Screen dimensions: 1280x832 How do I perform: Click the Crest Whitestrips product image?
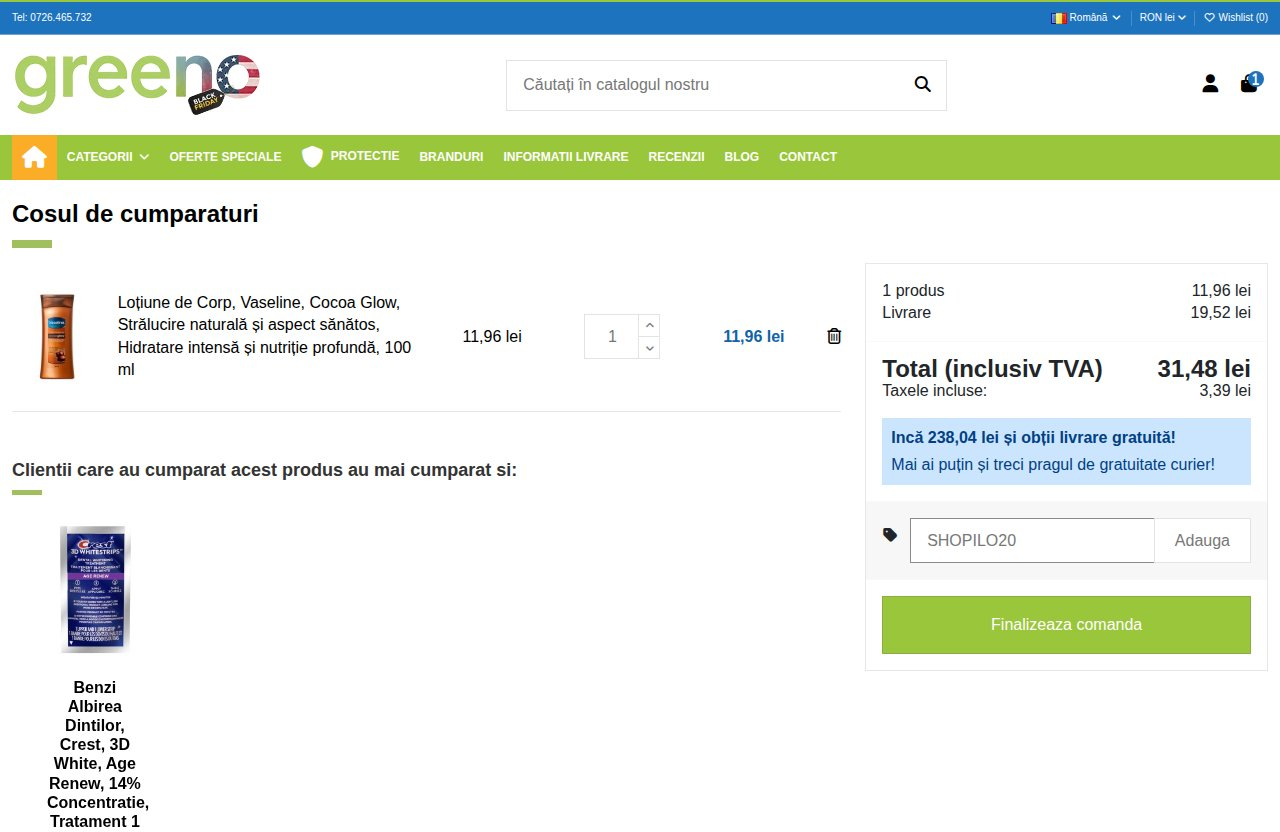(x=95, y=589)
